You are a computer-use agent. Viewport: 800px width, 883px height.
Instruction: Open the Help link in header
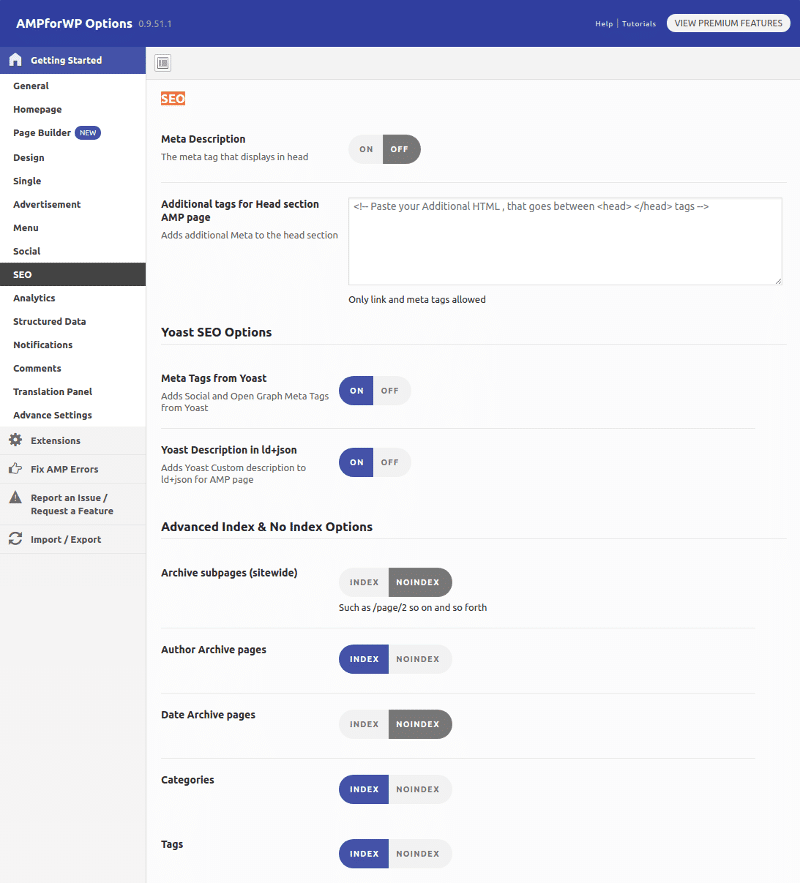604,24
